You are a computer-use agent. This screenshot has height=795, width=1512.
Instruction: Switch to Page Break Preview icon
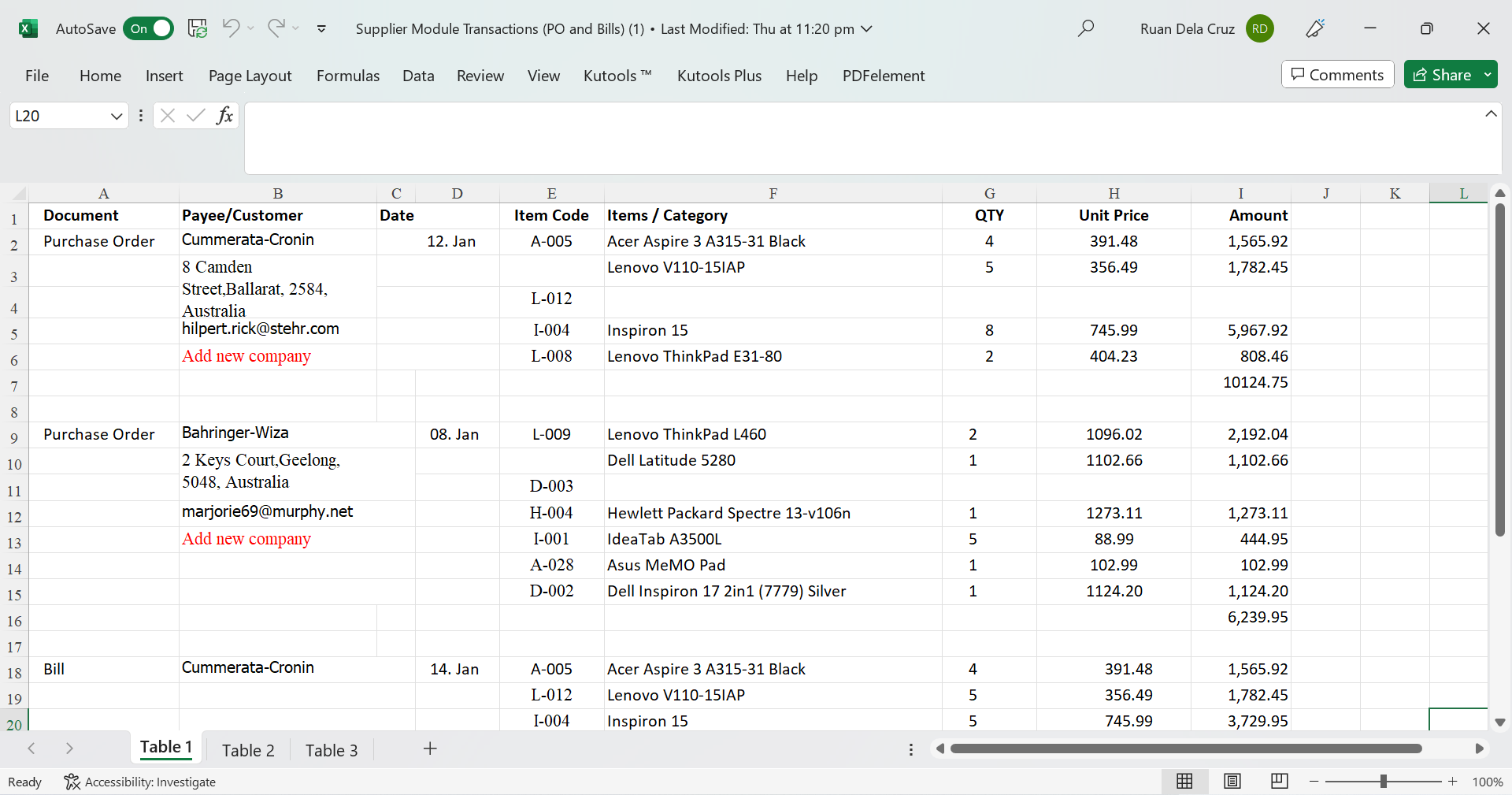coord(1280,781)
